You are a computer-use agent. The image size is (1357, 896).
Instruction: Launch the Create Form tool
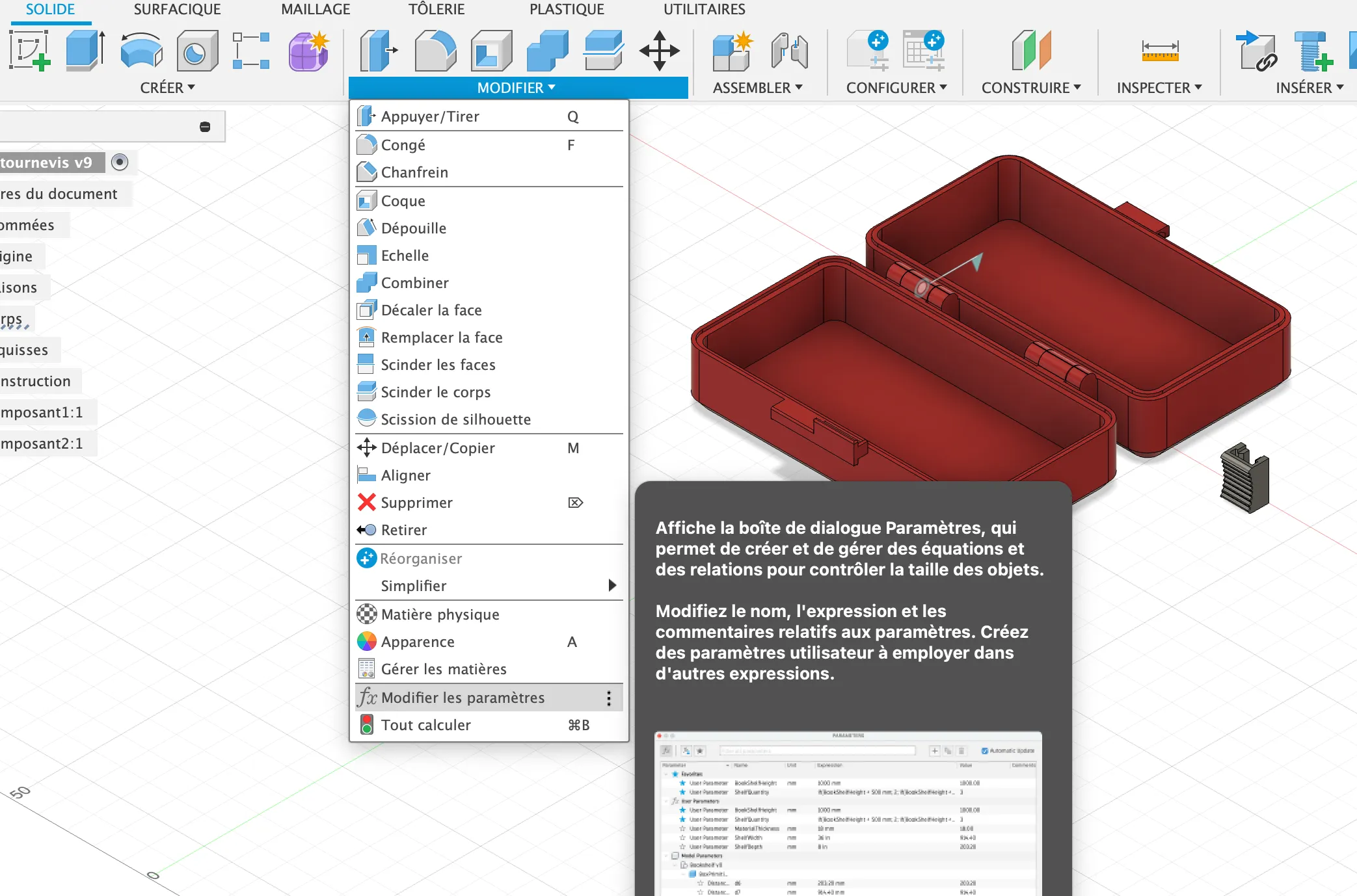coord(306,51)
